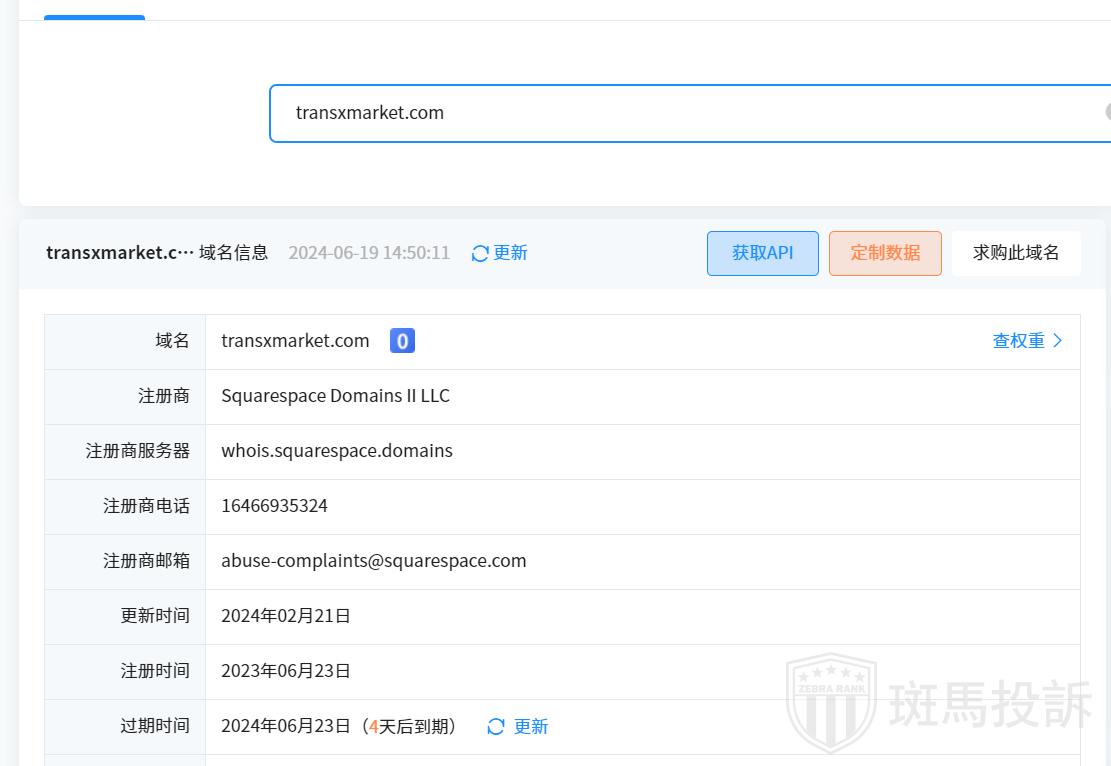The height and width of the screenshot is (766, 1111).
Task: Click the chevron arrow next to 查权重
Action: [x=1058, y=341]
